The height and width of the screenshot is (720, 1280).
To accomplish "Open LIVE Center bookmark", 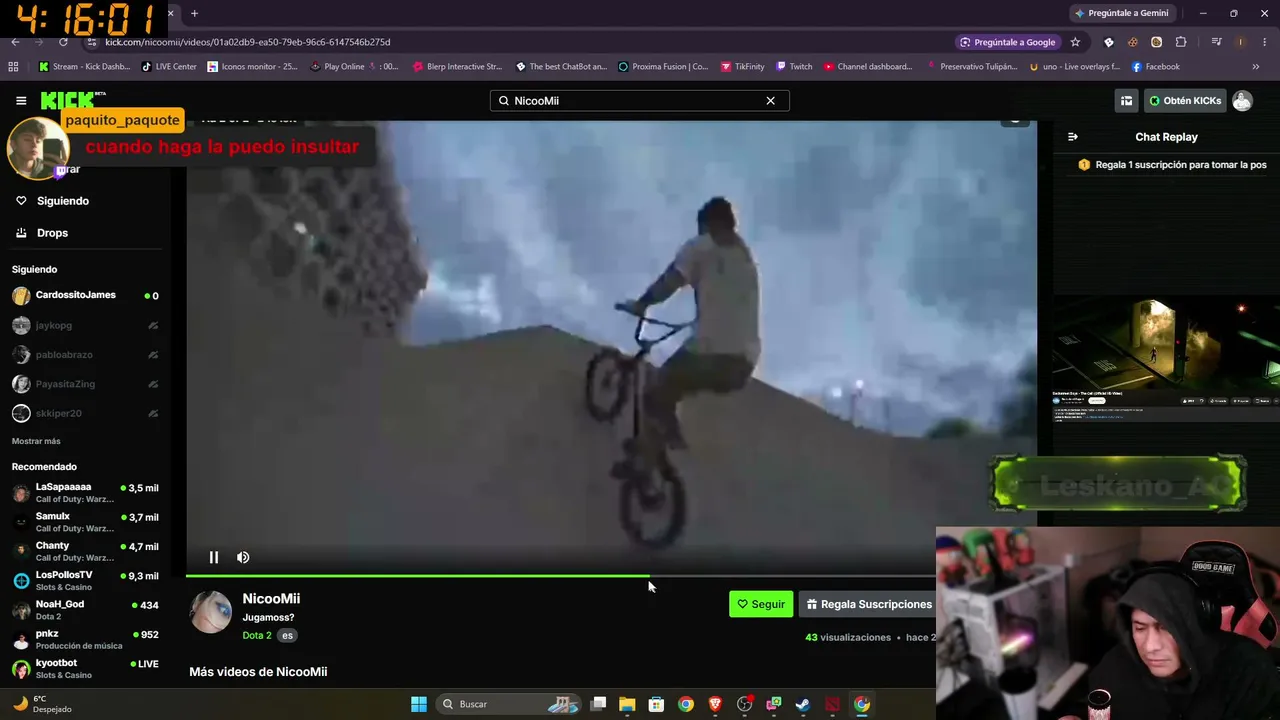I will [169, 67].
